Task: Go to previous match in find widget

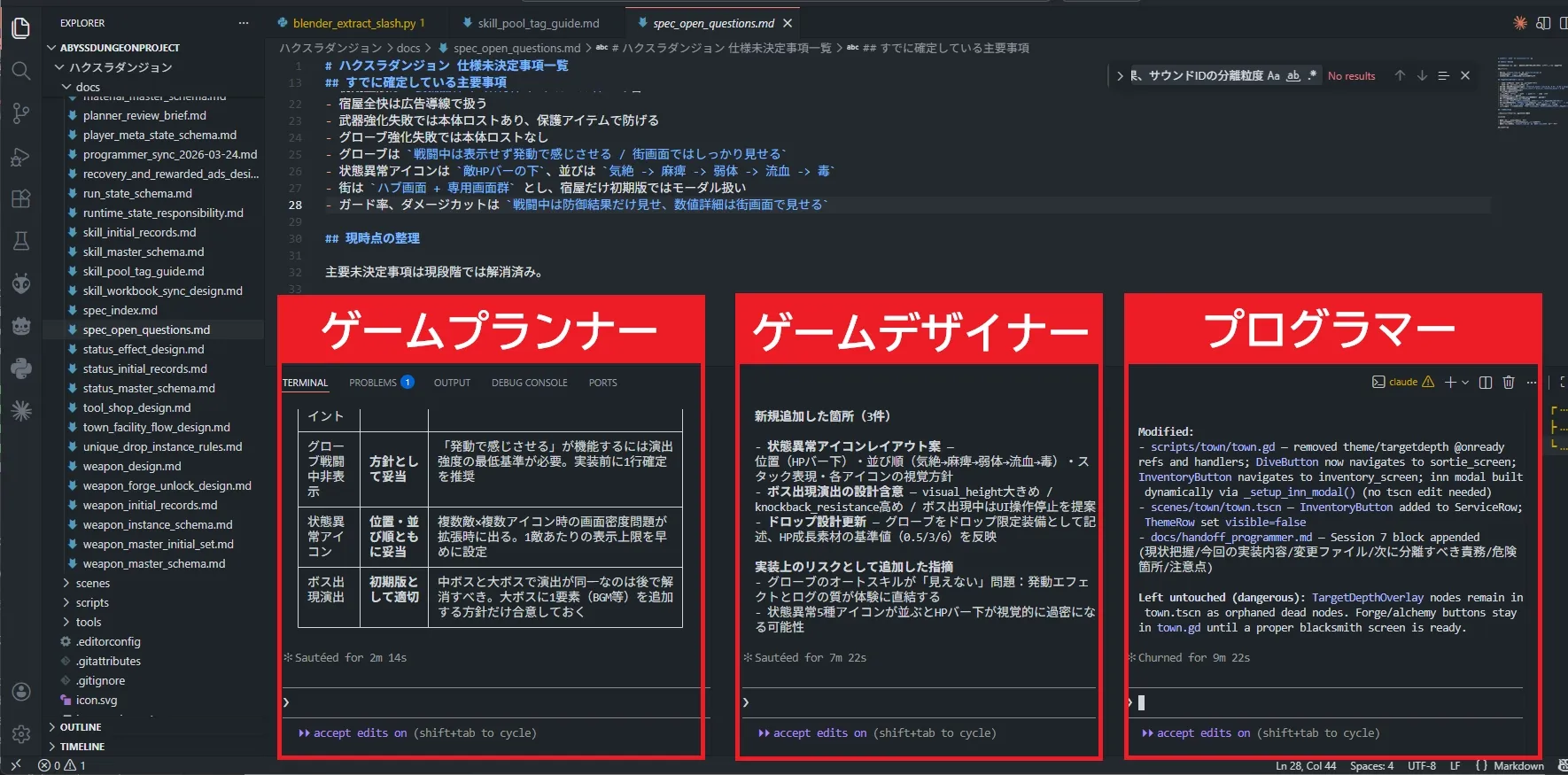Action: point(1400,75)
